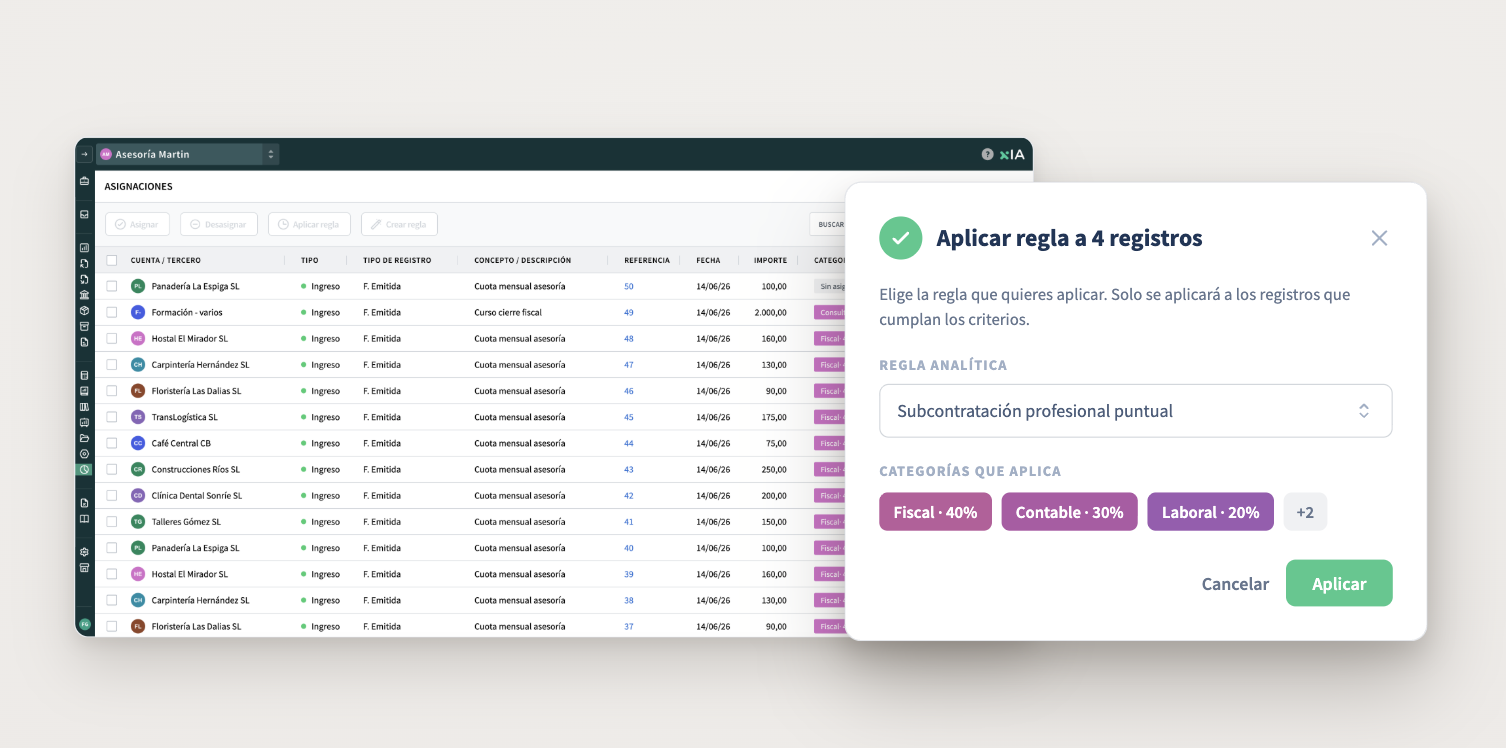The height and width of the screenshot is (748, 1506).
Task: Click the CC avatar of Café Central CB
Action: pos(138,443)
